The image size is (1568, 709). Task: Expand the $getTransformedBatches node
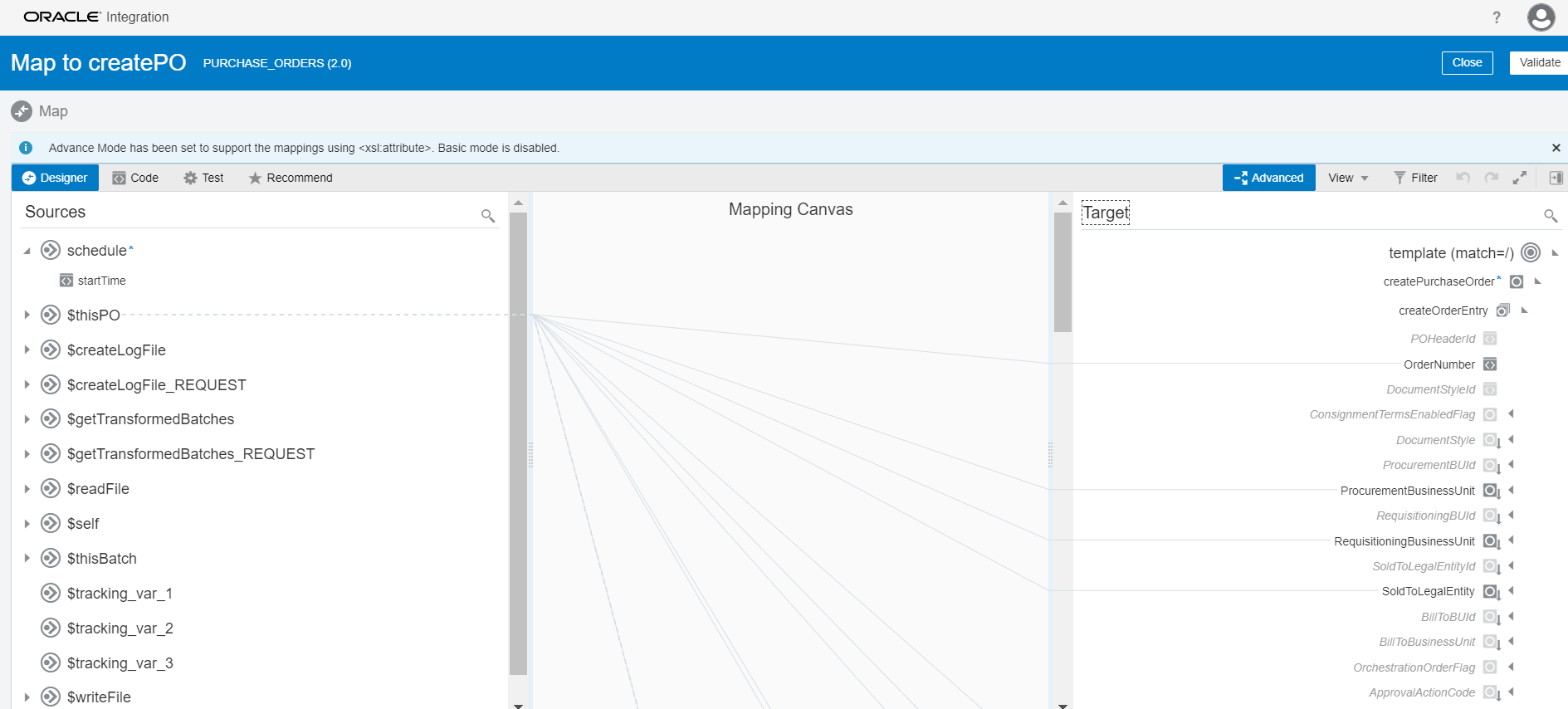tap(27, 419)
